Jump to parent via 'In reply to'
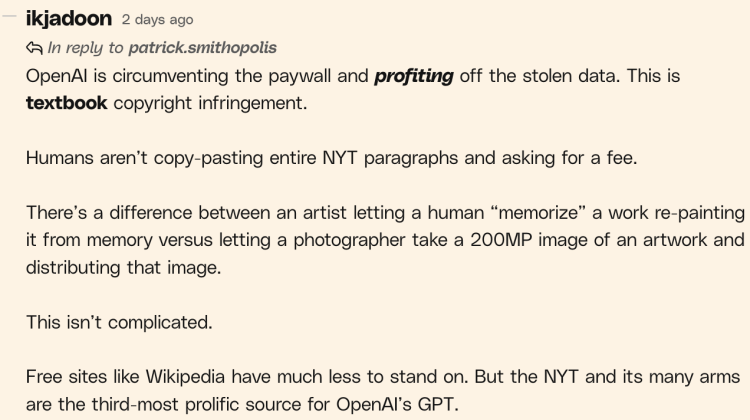Viewport: 750px width, 420px height. pyautogui.click(x=85, y=48)
